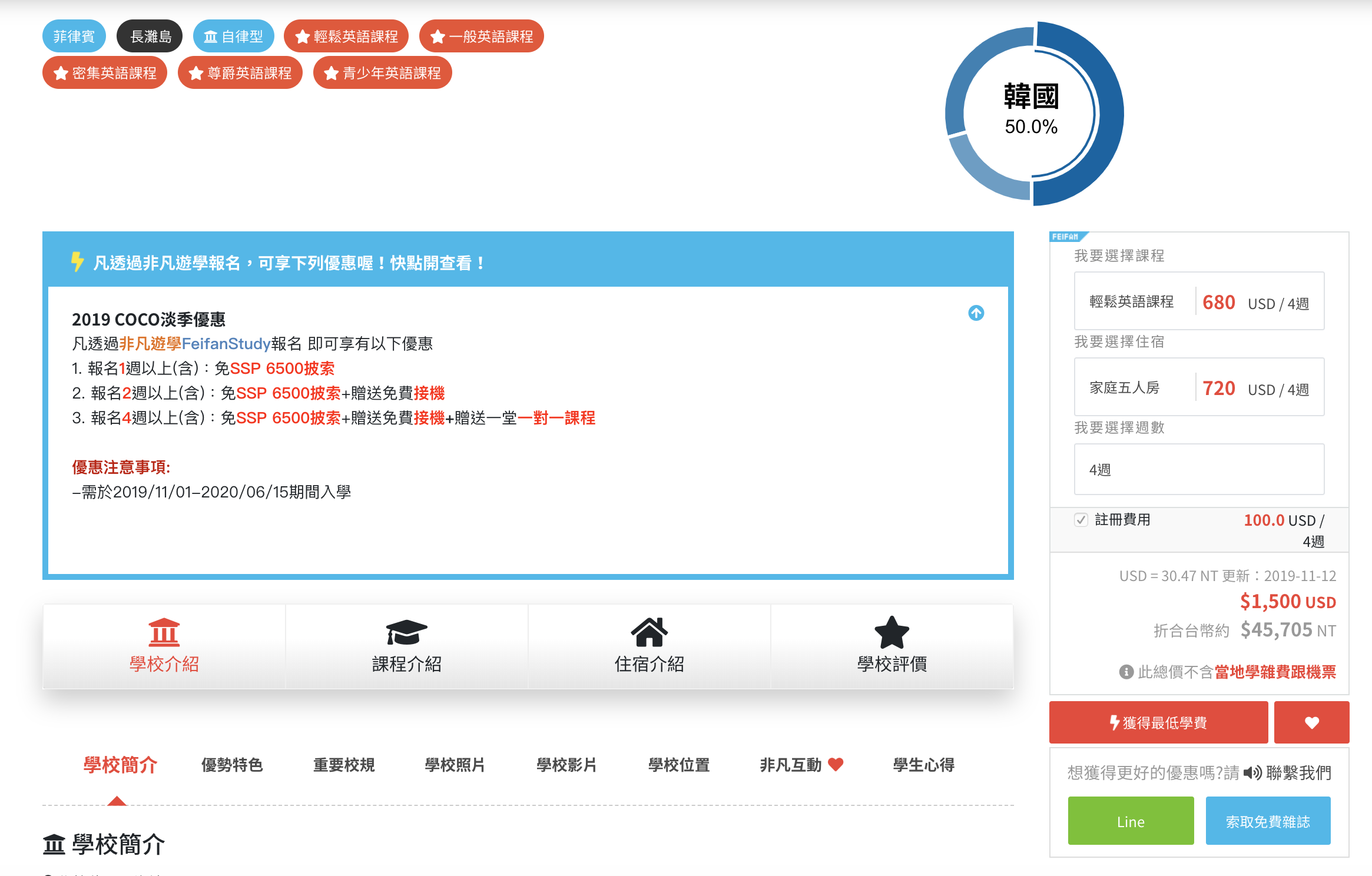Screen dimensions: 1372x876
Task: Select the 學校位置 sub-tab
Action: [x=679, y=765]
